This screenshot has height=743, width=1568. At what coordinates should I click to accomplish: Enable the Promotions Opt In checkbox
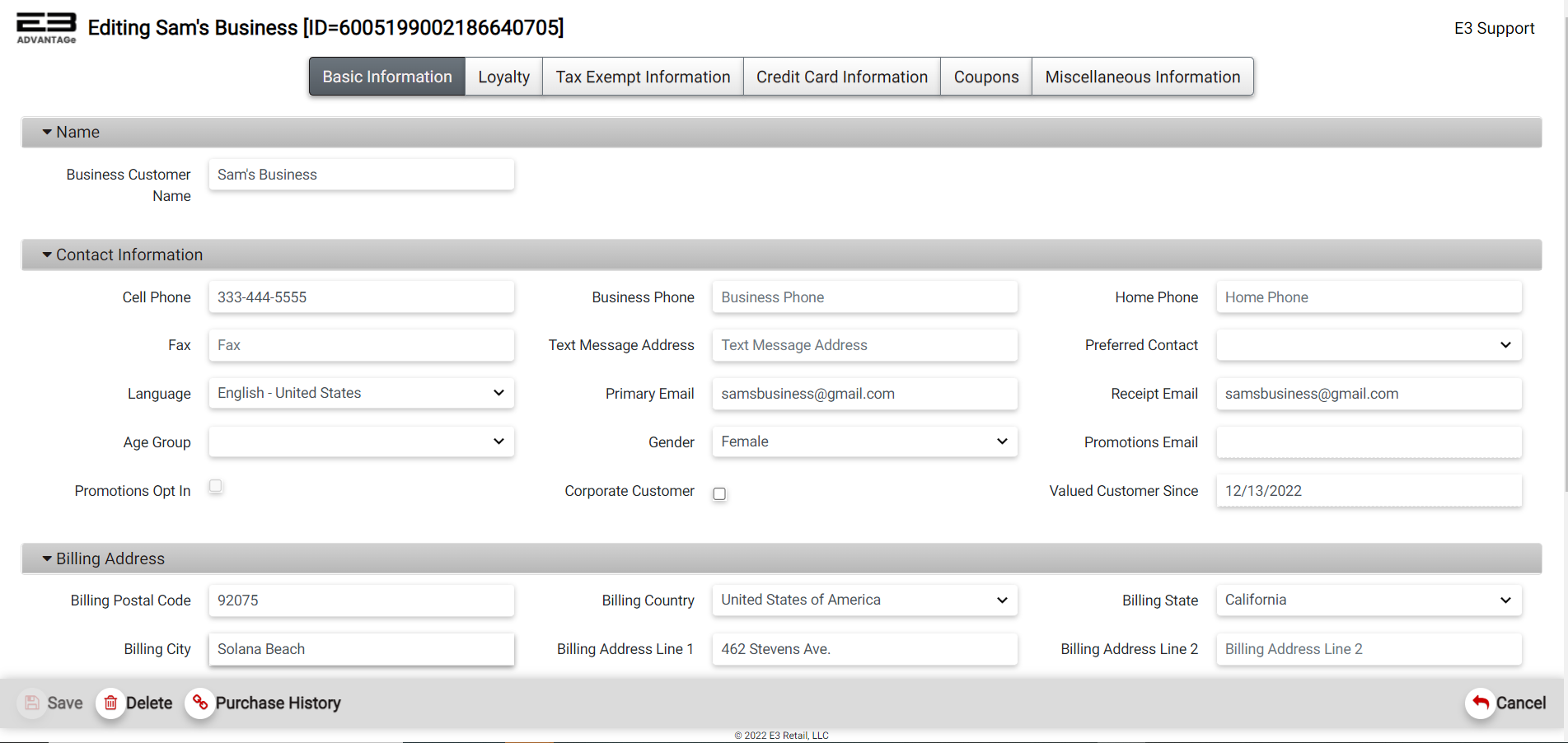tap(216, 486)
